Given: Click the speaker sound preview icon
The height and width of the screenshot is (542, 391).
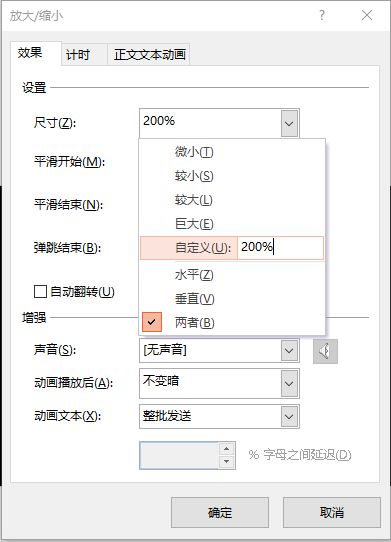Looking at the screenshot, I should click(325, 351).
